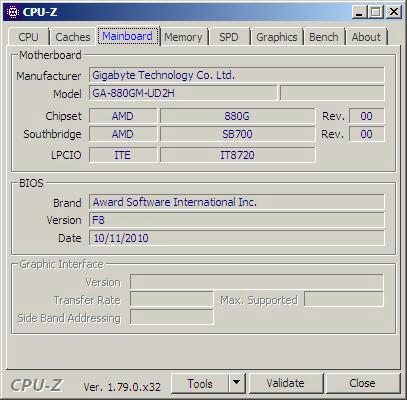Click the Graphic Interface Version field

coord(257,282)
